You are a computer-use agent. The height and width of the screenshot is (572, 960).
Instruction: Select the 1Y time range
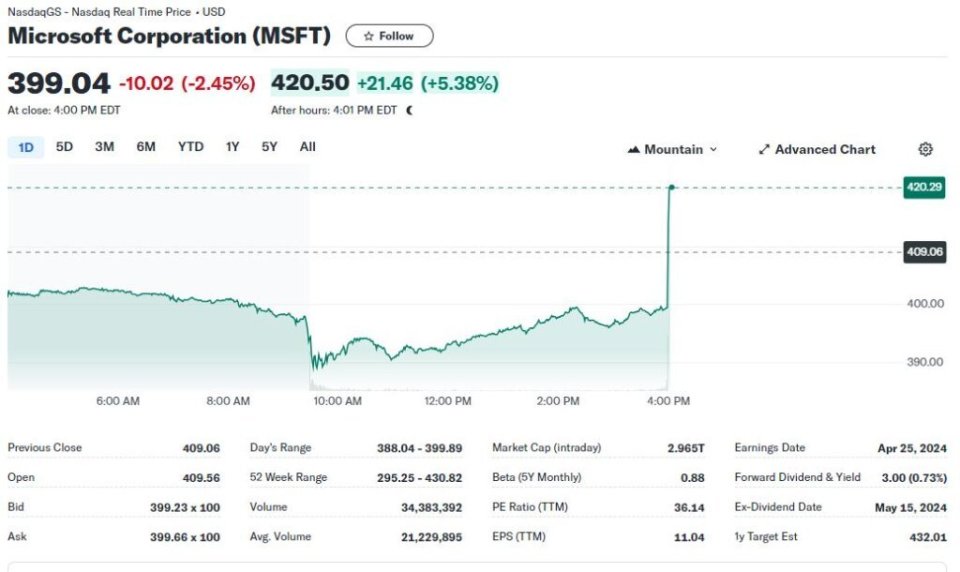[232, 147]
